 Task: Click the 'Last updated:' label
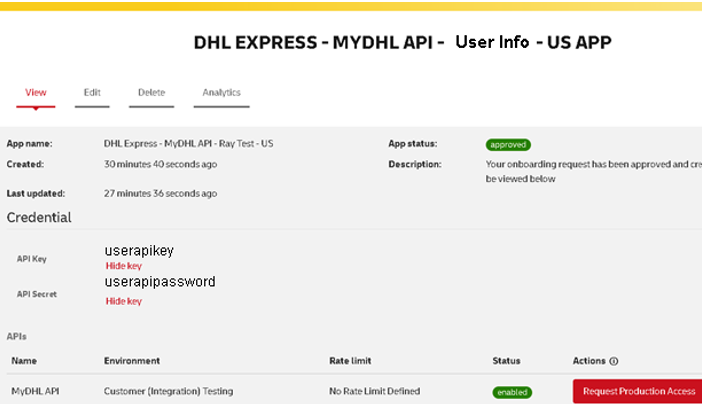tap(36, 193)
